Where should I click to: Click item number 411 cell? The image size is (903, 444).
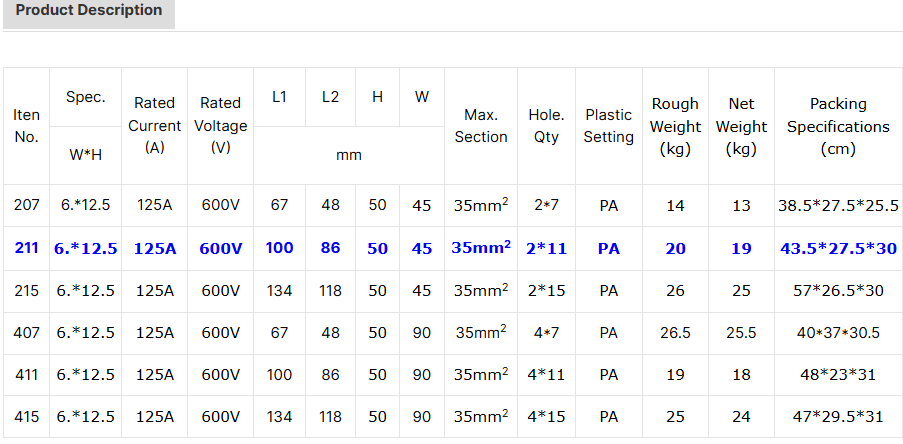27,375
